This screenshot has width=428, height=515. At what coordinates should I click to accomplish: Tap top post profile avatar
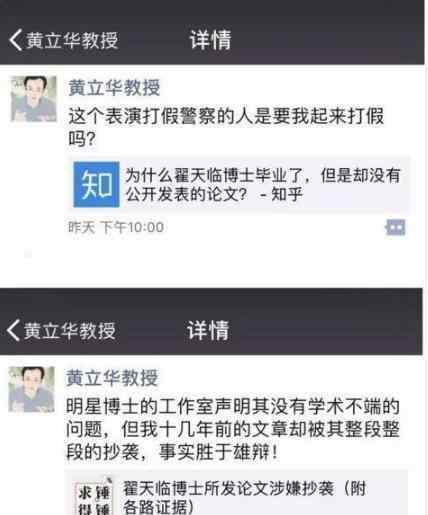[33, 99]
